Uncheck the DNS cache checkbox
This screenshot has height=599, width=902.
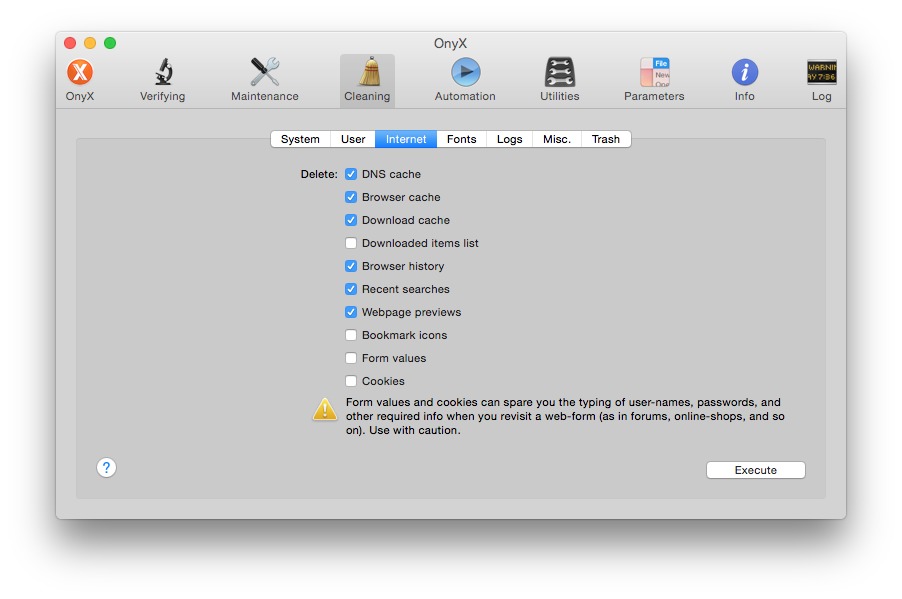(351, 174)
